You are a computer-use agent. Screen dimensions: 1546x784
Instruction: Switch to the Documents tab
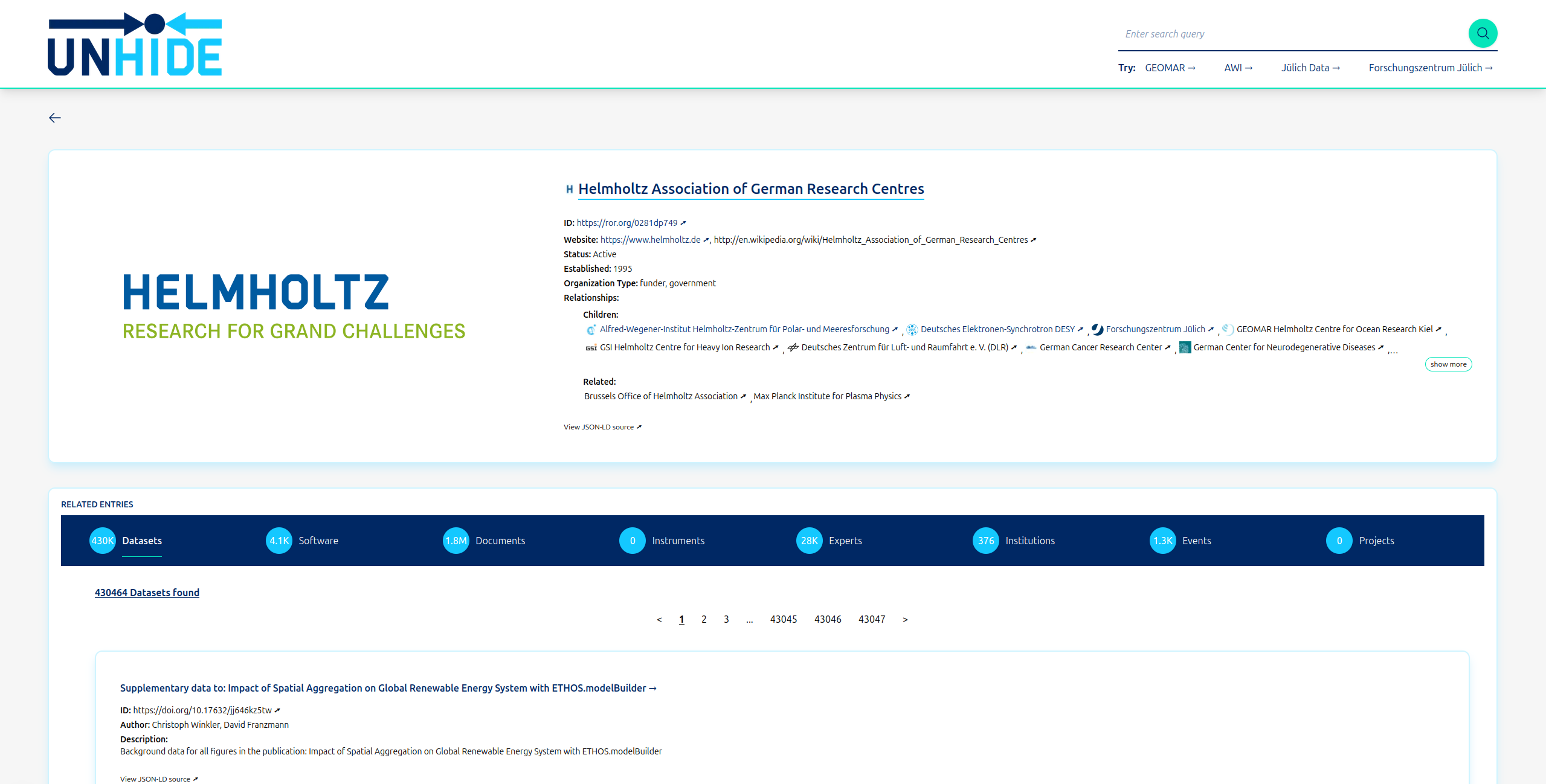500,541
